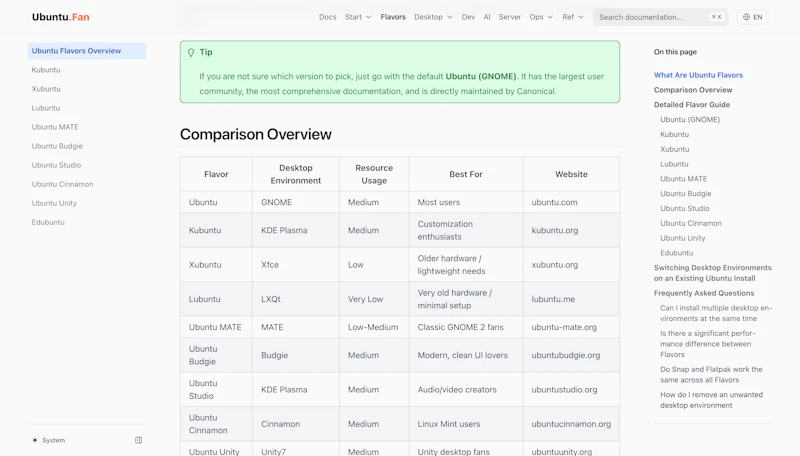Jump to Ubuntu (GNOME) in page outline
The width and height of the screenshot is (800, 456).
(x=690, y=119)
